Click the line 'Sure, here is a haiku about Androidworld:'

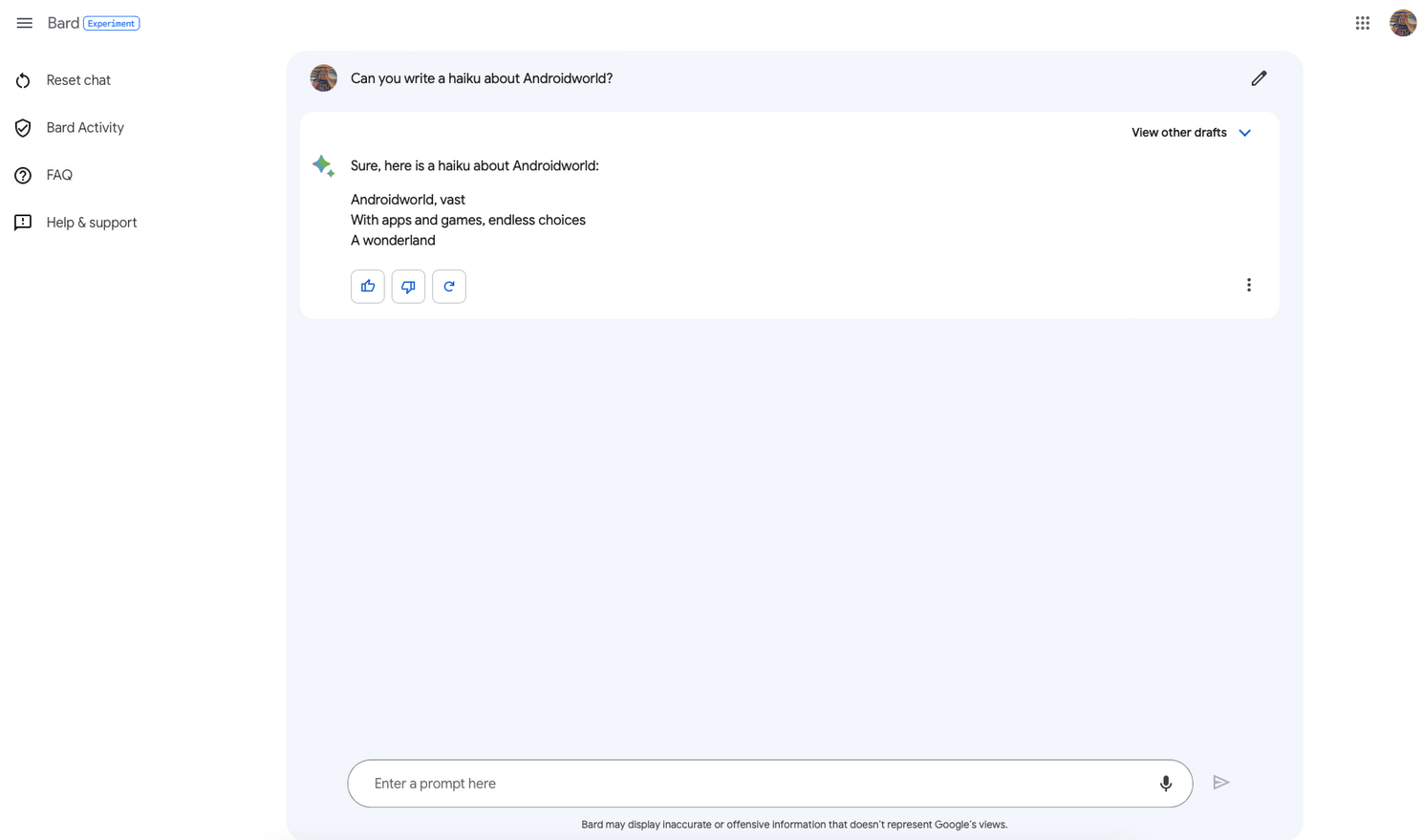(x=475, y=166)
